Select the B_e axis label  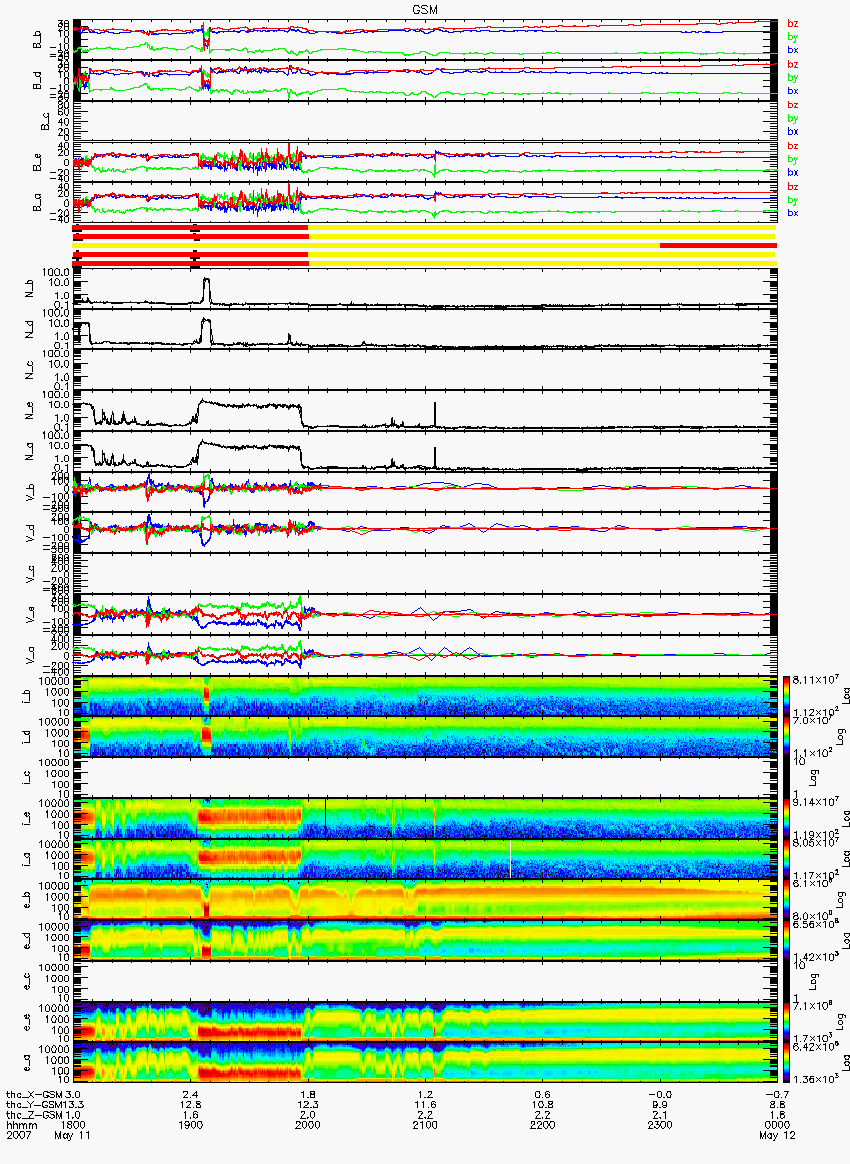(x=37, y=162)
